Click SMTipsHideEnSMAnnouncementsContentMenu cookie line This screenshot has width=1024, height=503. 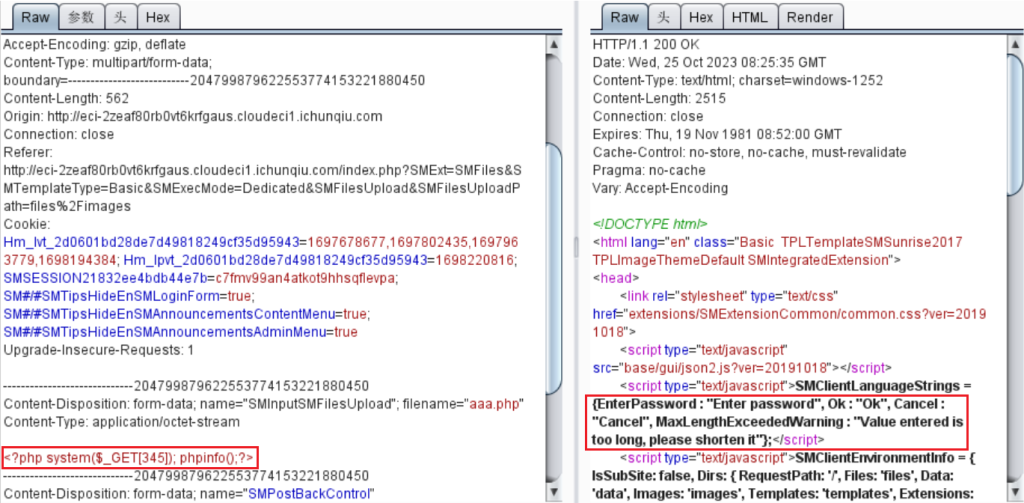186,314
